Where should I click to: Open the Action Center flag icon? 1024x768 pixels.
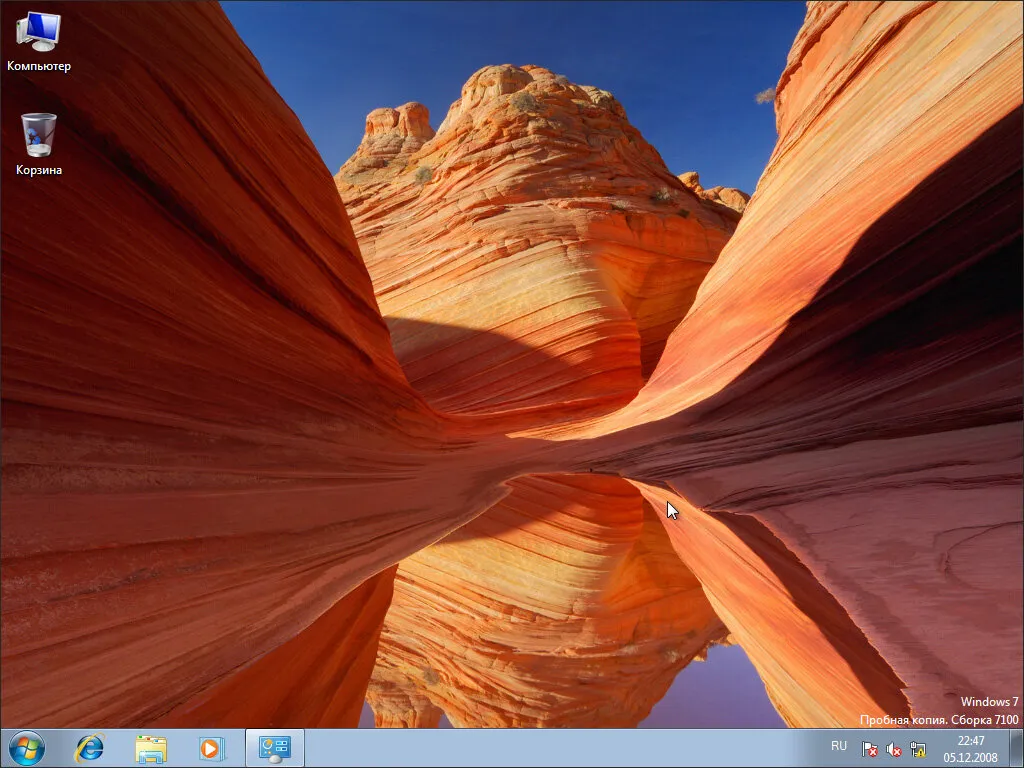(x=869, y=749)
